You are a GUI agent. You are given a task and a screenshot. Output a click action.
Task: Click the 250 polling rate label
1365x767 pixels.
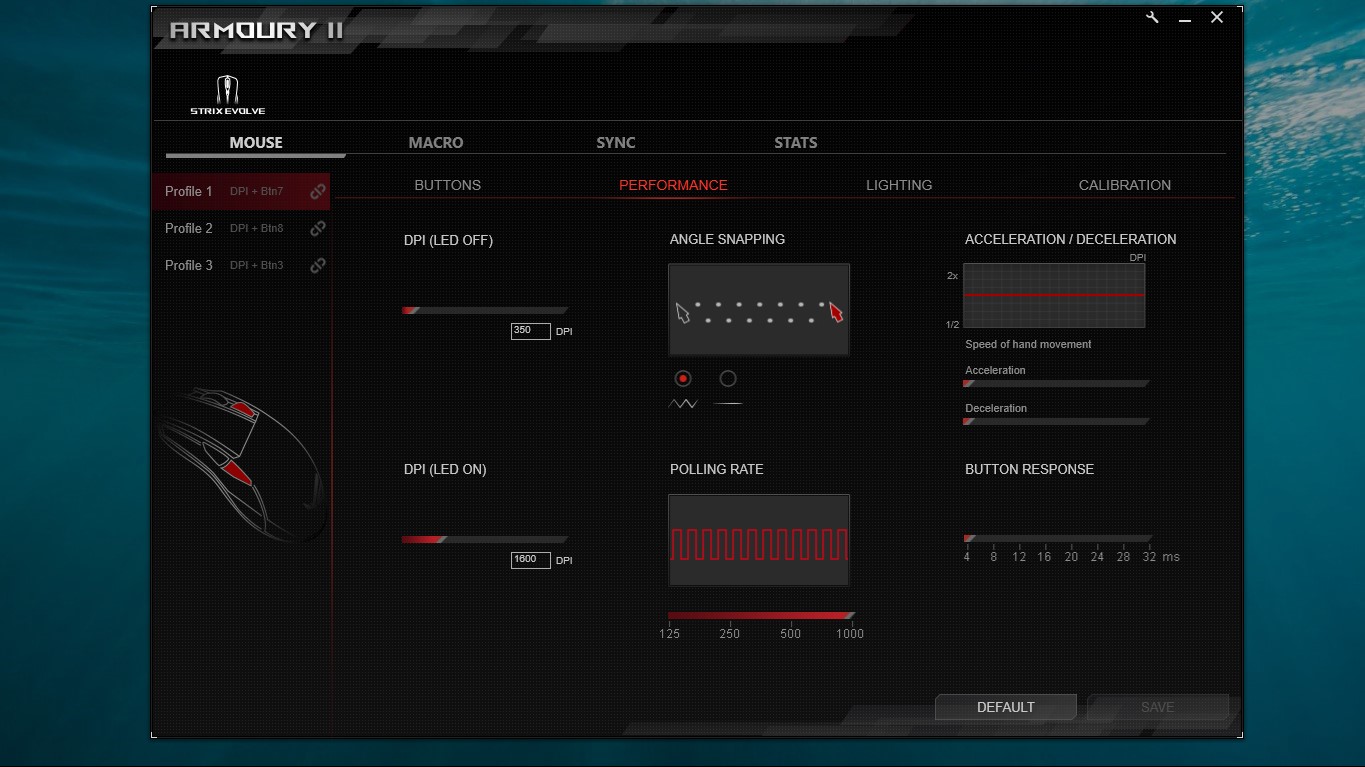(x=730, y=634)
